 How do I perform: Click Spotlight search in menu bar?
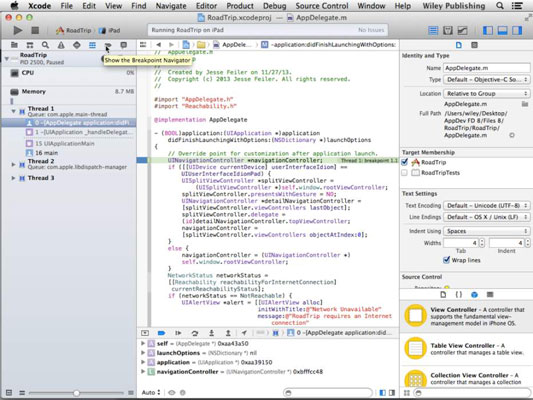pos(500,6)
